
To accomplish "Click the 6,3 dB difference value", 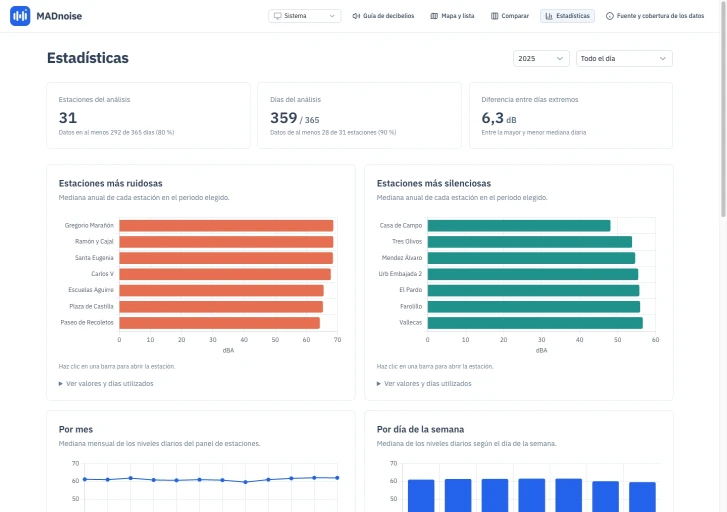I will [x=499, y=118].
